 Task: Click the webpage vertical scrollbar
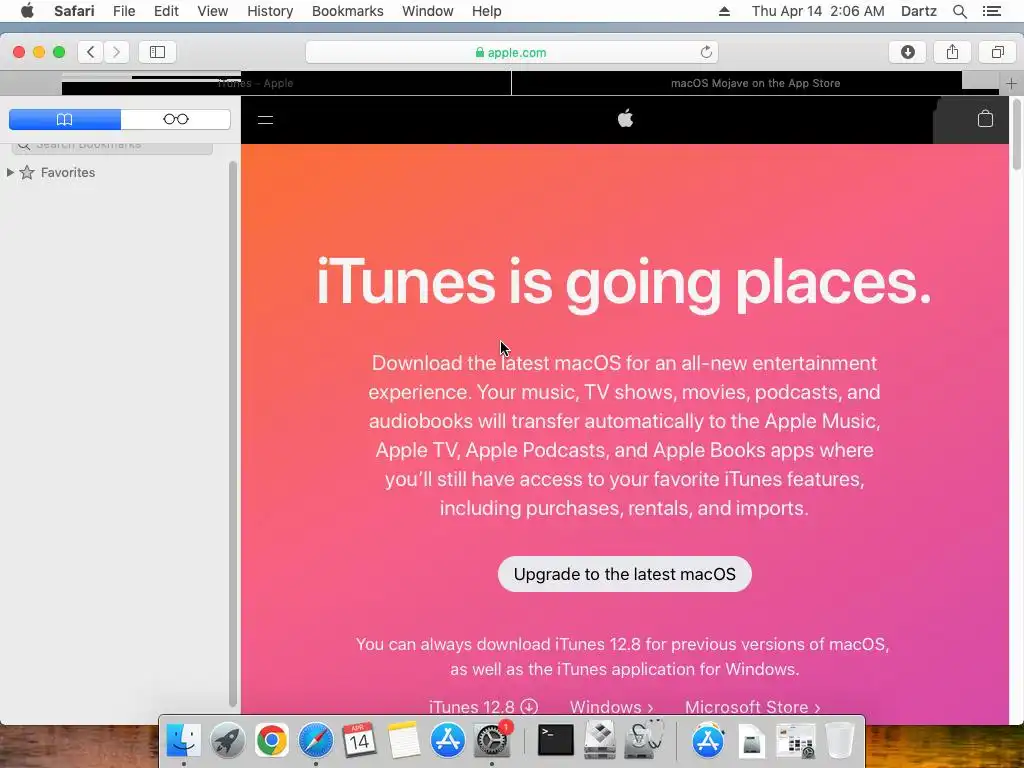pos(1016,135)
